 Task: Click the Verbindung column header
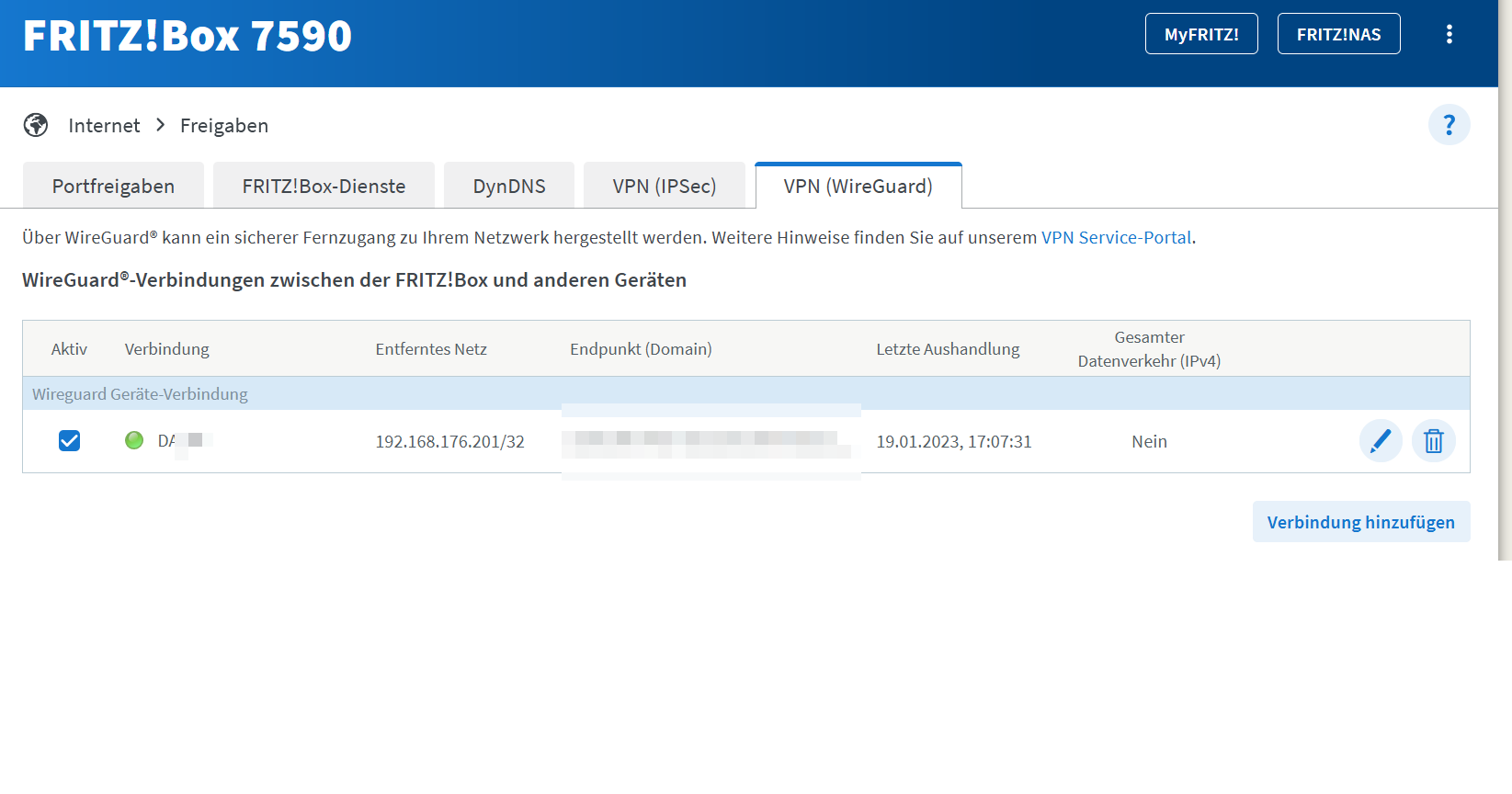166,349
